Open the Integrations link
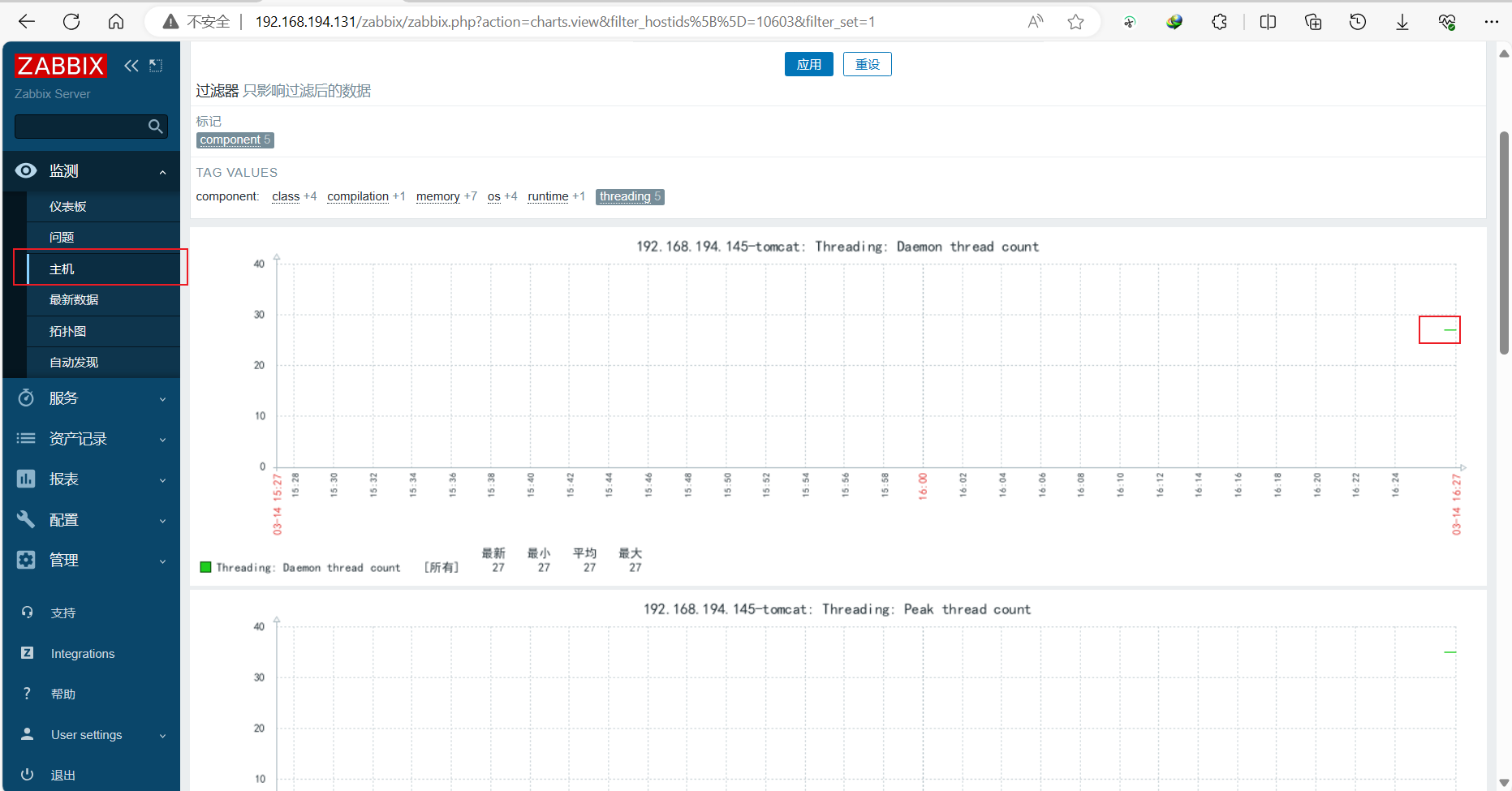 (x=83, y=654)
